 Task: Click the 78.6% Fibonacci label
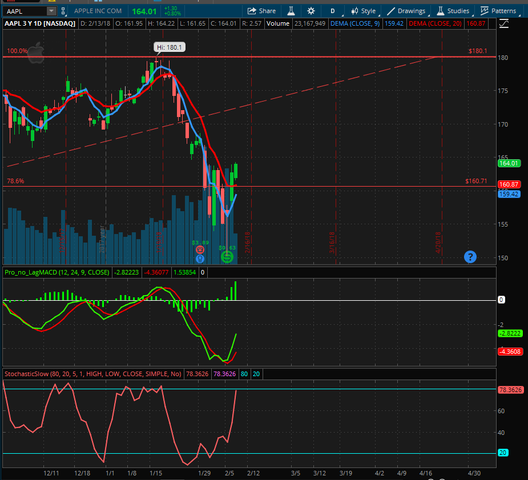(15, 181)
